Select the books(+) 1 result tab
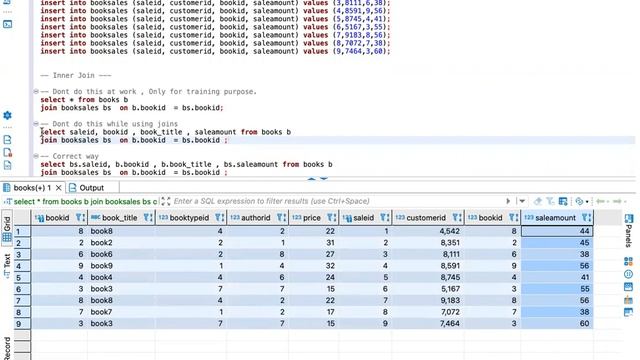Image resolution: width=640 pixels, height=360 pixels. pyautogui.click(x=32, y=188)
